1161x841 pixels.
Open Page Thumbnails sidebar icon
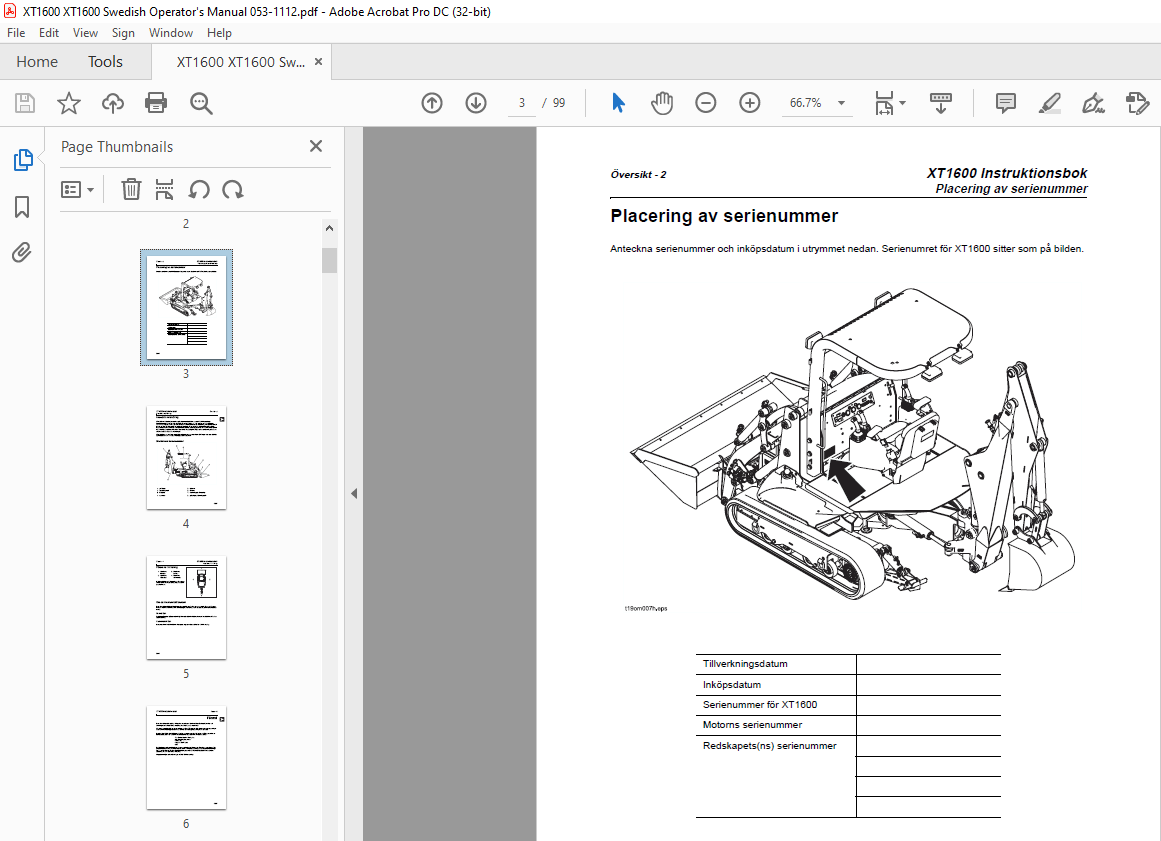(x=23, y=159)
